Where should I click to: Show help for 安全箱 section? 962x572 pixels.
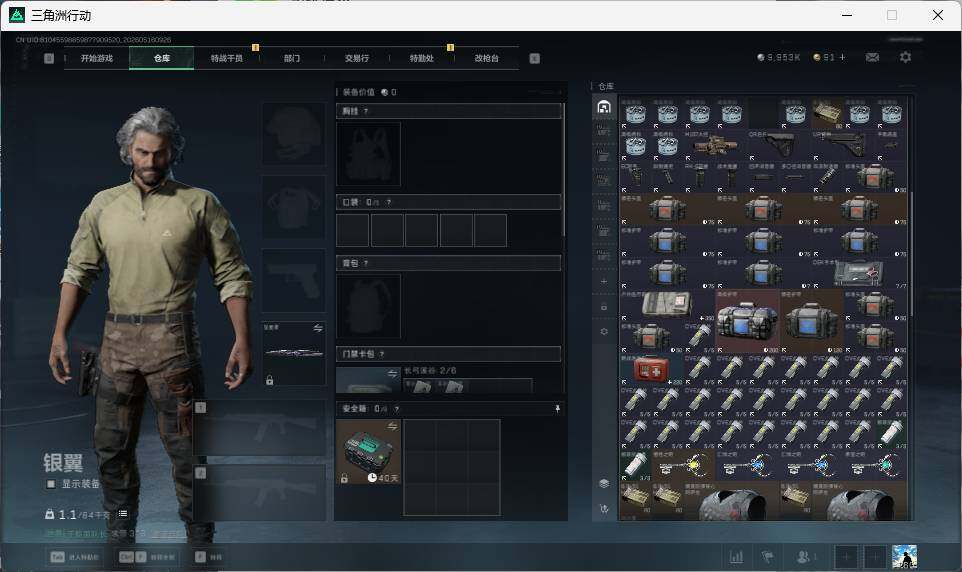(396, 409)
